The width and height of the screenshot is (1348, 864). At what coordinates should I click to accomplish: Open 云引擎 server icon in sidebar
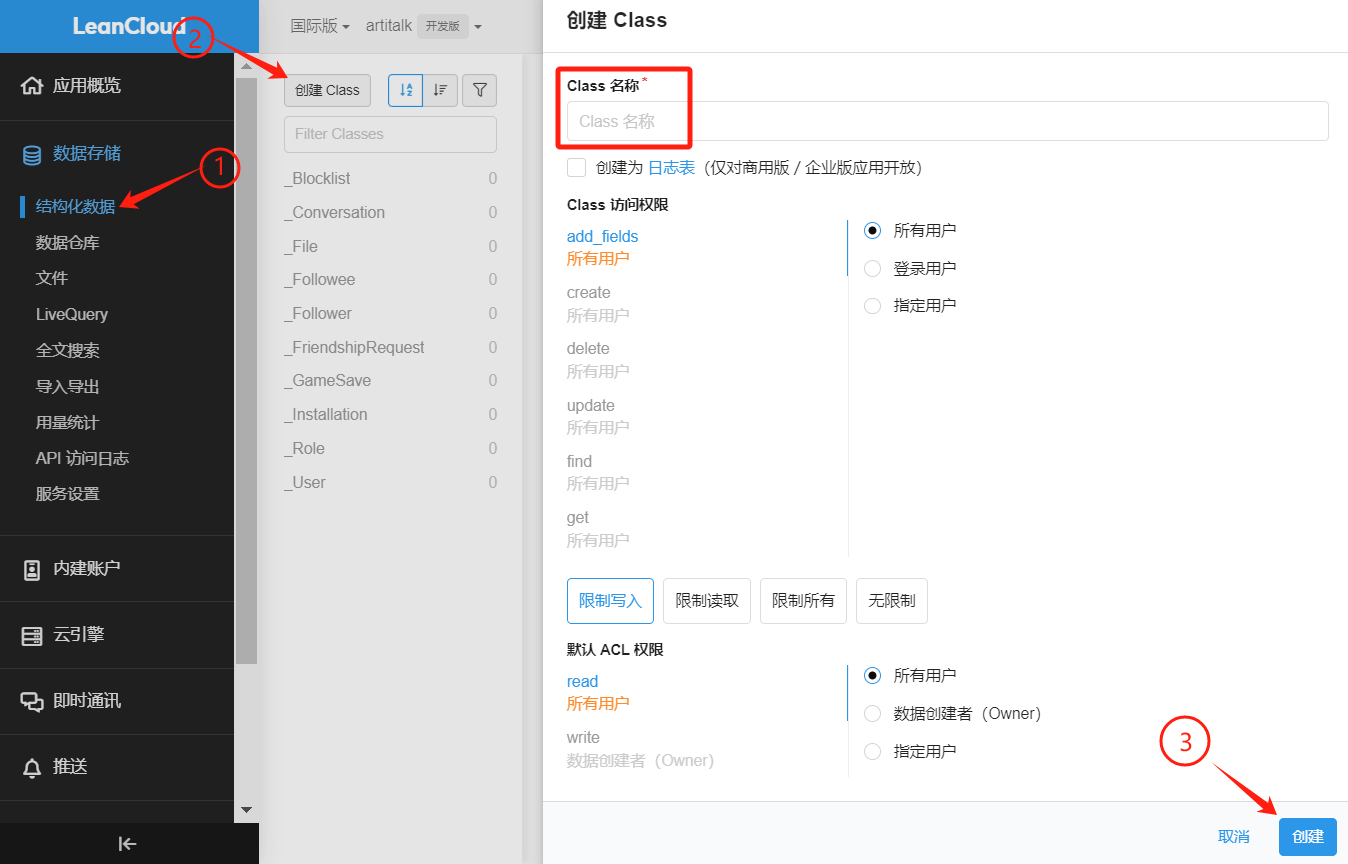point(32,635)
